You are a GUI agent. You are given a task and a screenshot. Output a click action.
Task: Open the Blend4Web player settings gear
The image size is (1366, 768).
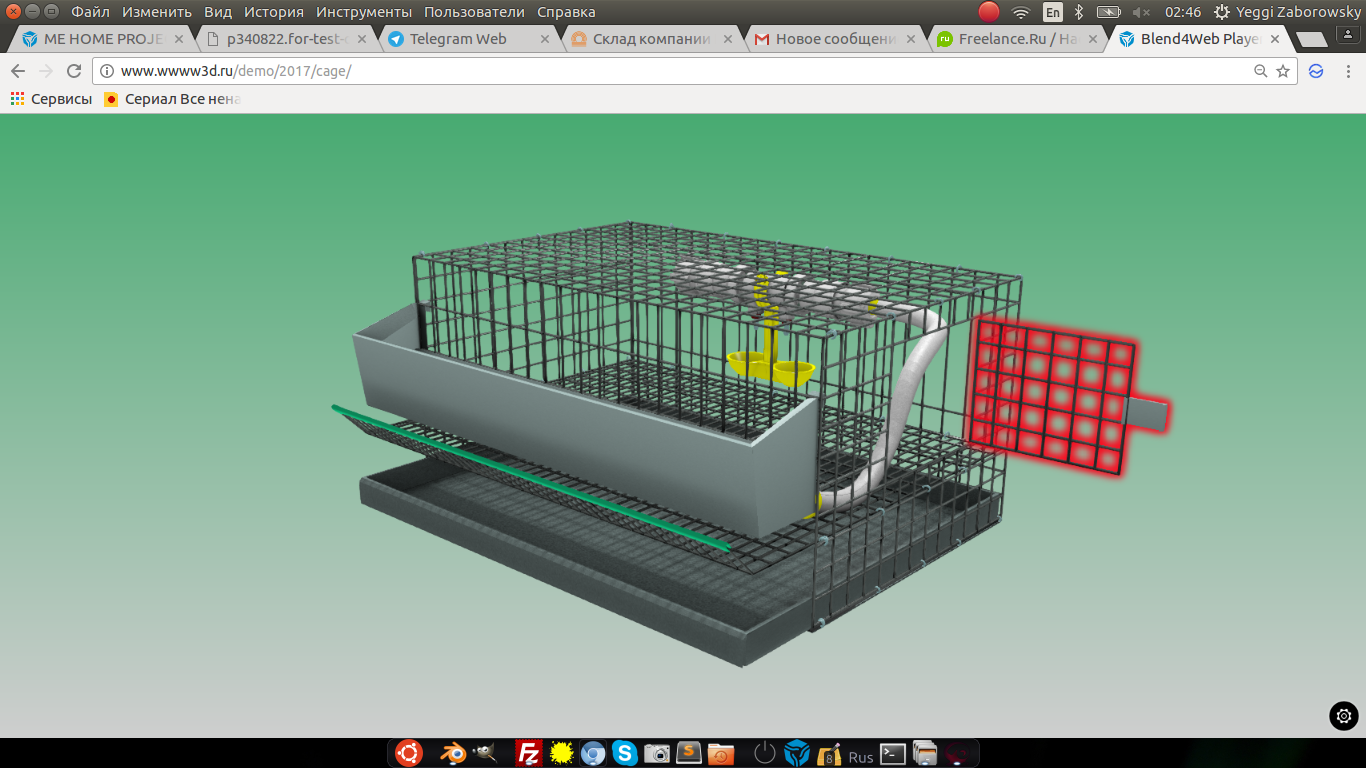(1343, 716)
